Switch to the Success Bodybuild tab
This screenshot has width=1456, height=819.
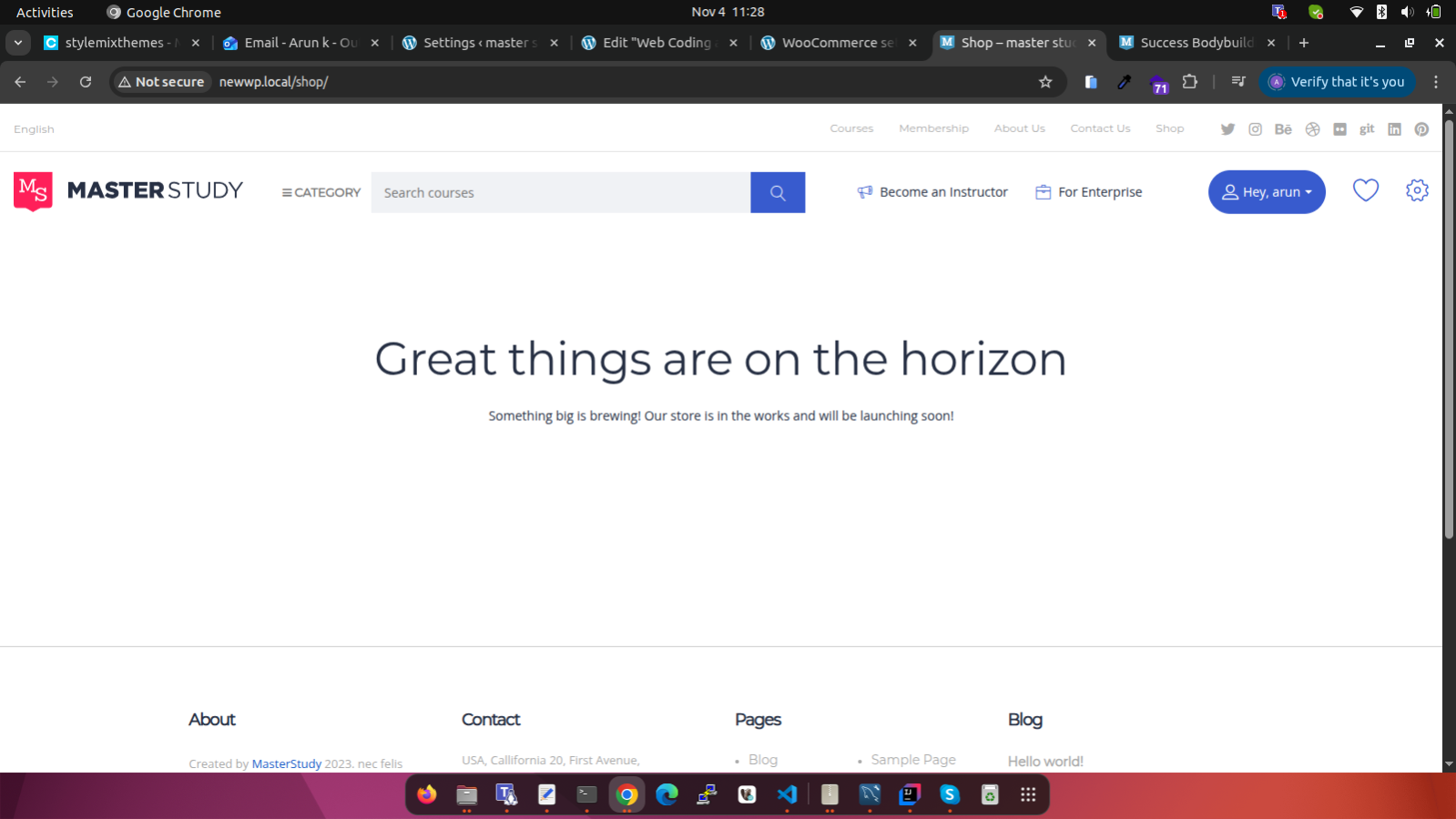click(1195, 43)
